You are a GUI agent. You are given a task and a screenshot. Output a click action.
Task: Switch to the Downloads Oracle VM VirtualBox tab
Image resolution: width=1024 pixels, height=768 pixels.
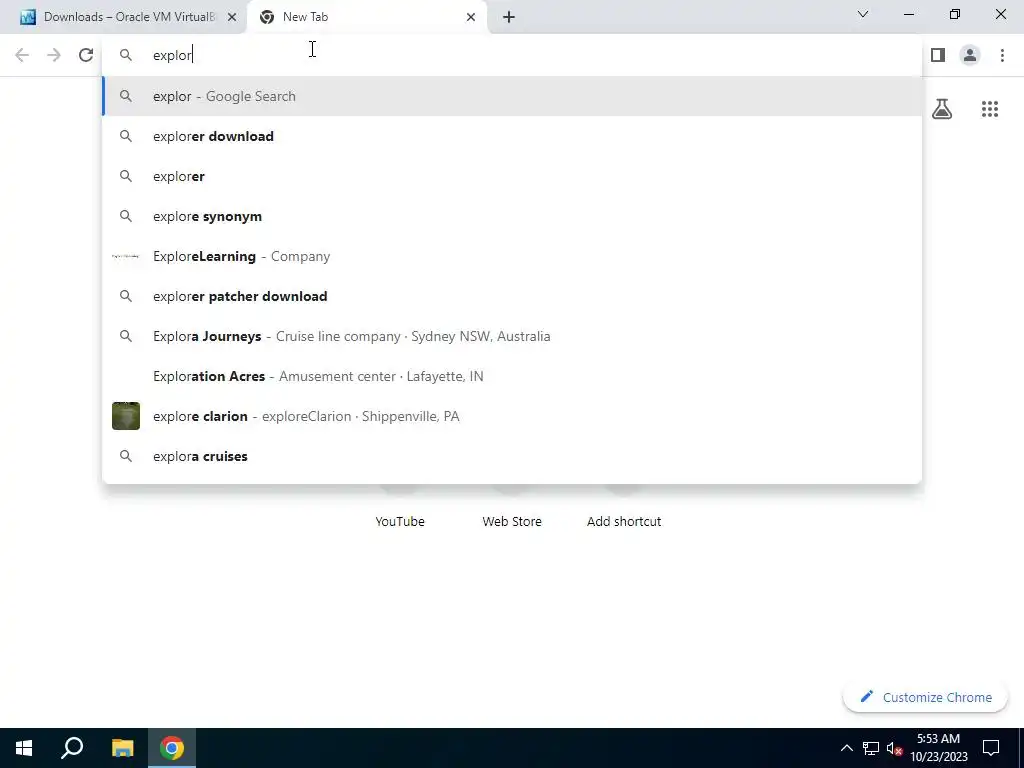coord(124,17)
